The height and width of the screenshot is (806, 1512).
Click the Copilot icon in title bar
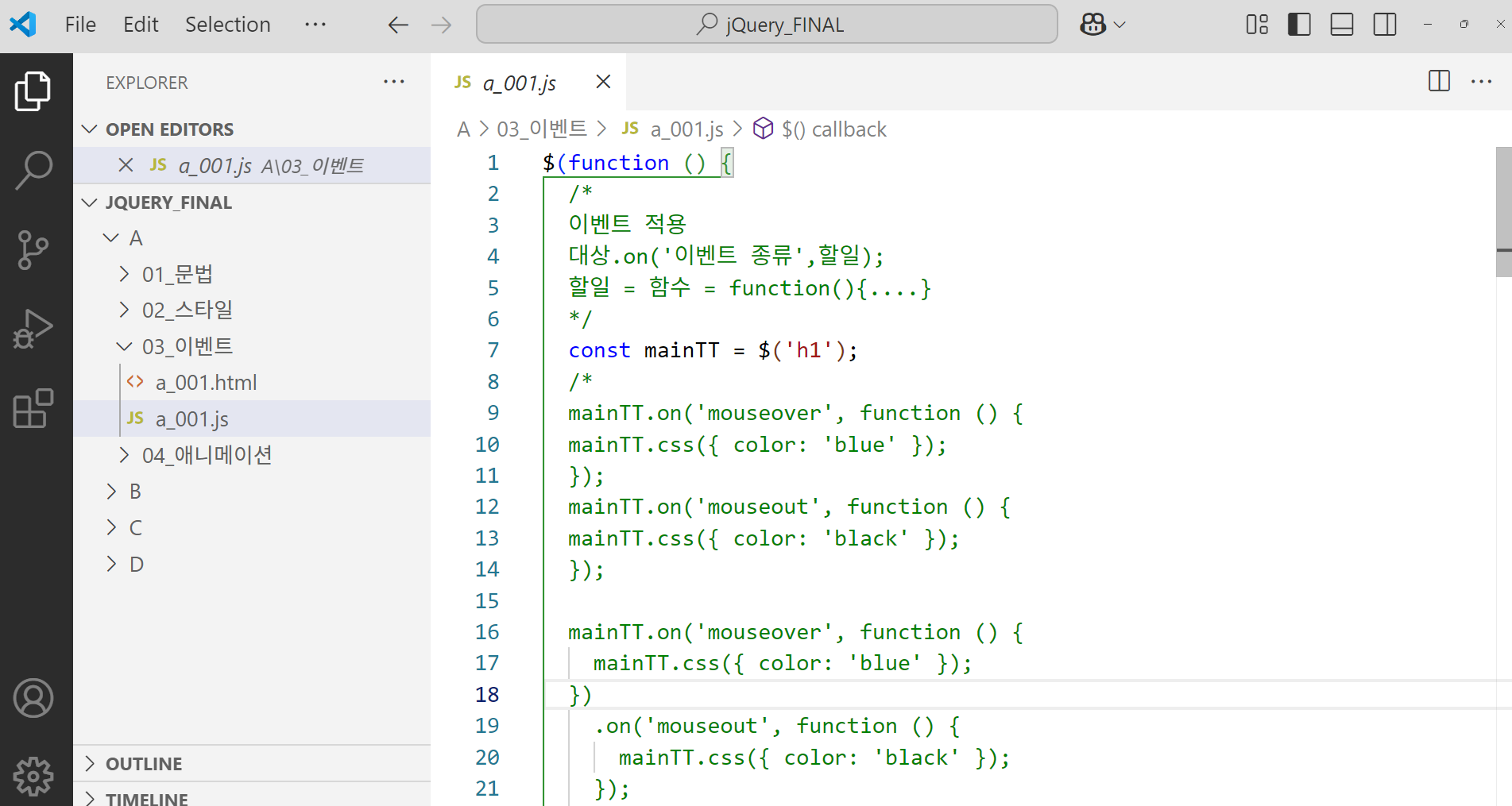click(1093, 25)
